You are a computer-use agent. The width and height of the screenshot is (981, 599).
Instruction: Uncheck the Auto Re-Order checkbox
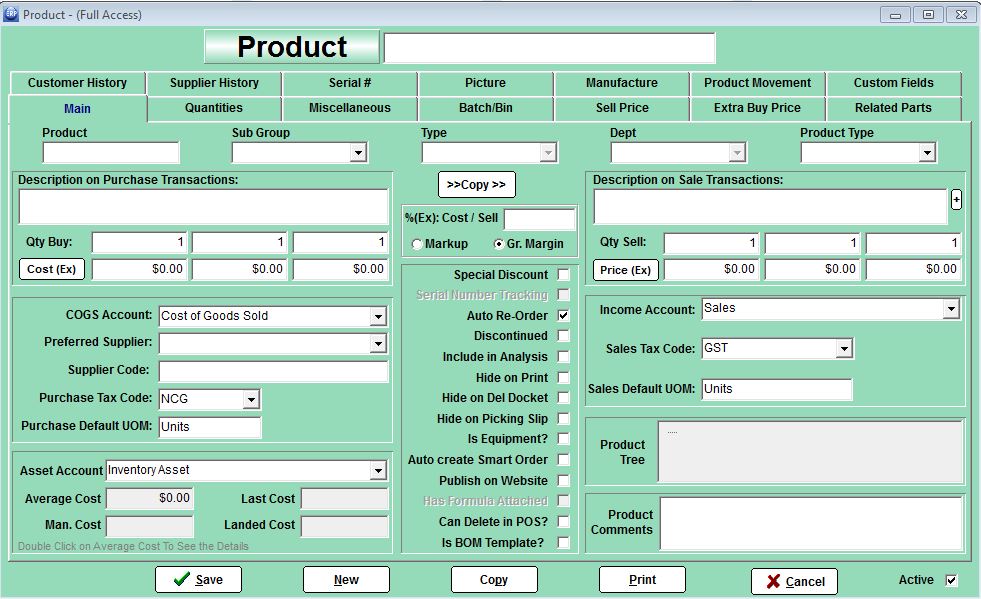pyautogui.click(x=564, y=316)
